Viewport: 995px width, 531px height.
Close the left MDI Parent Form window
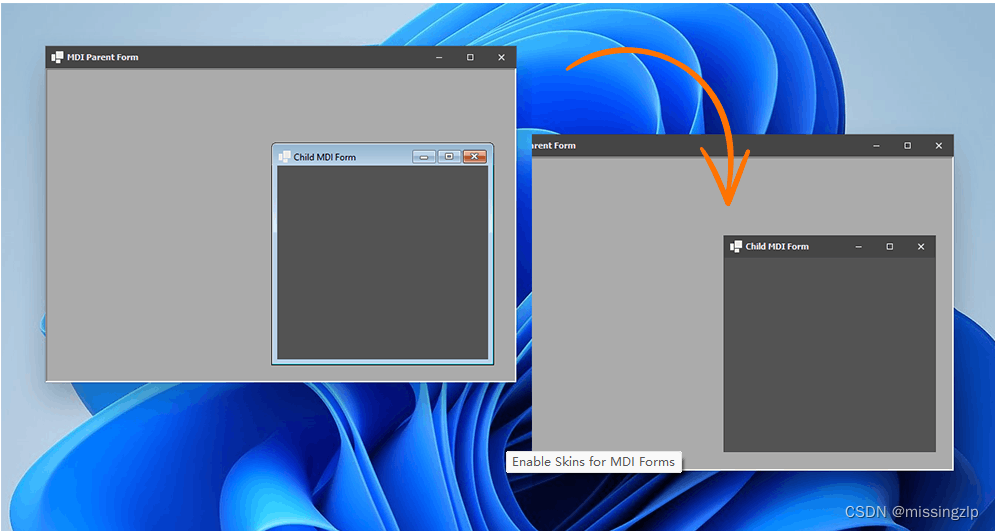[x=501, y=58]
